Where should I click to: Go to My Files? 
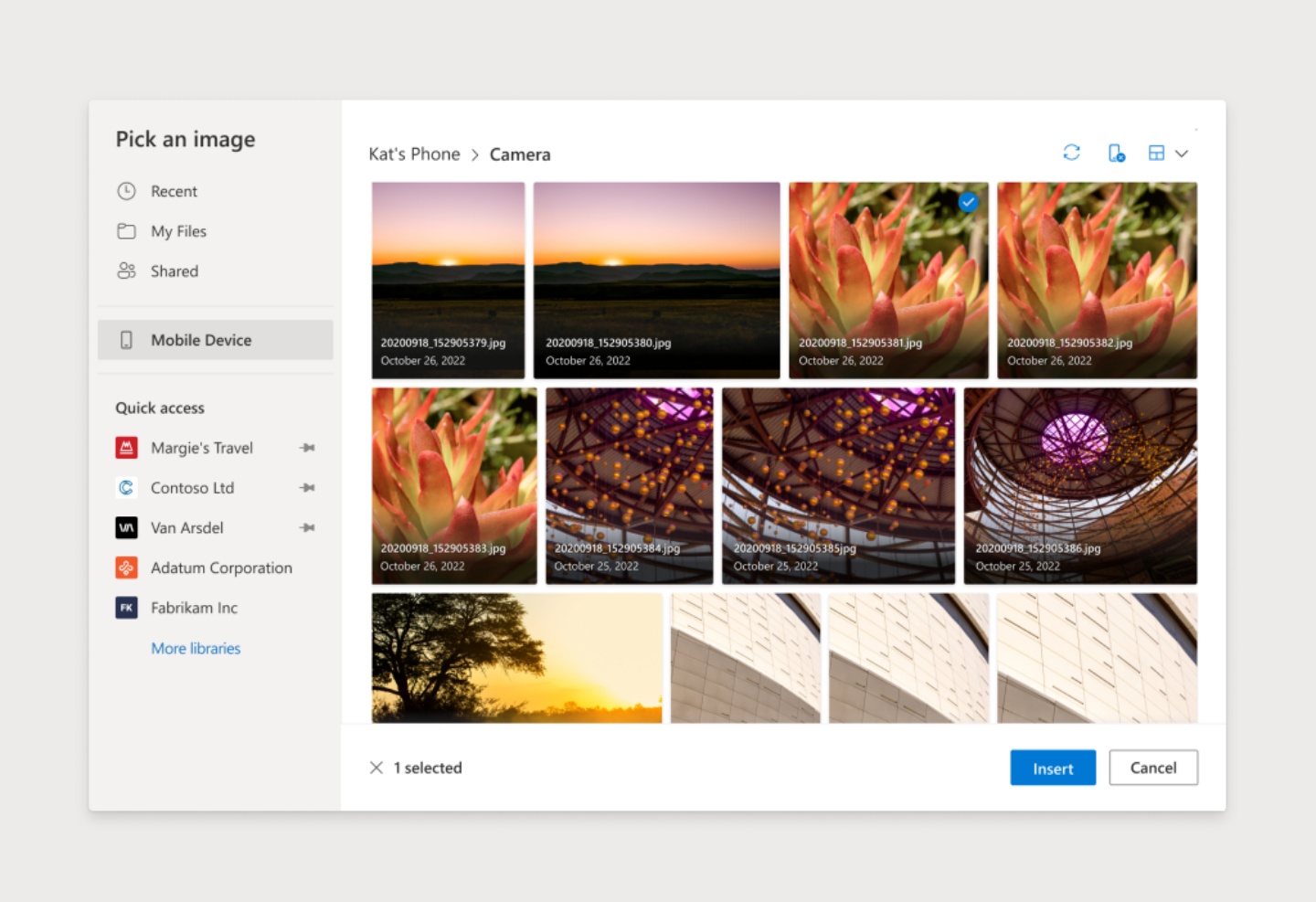coord(178,231)
